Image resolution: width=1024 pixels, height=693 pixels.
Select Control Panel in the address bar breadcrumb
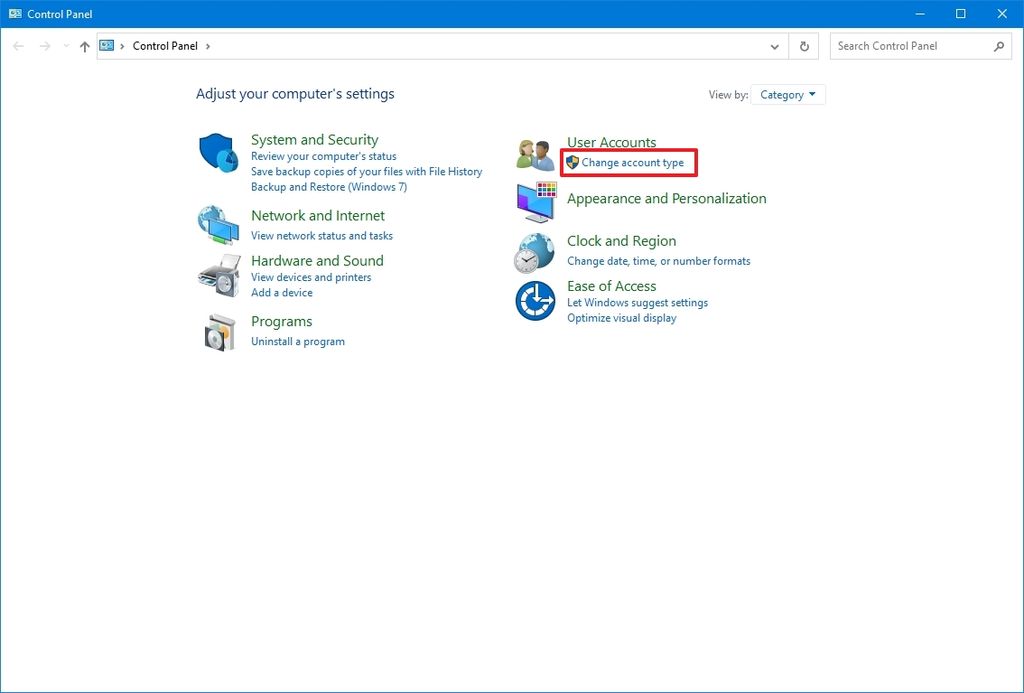coord(167,46)
